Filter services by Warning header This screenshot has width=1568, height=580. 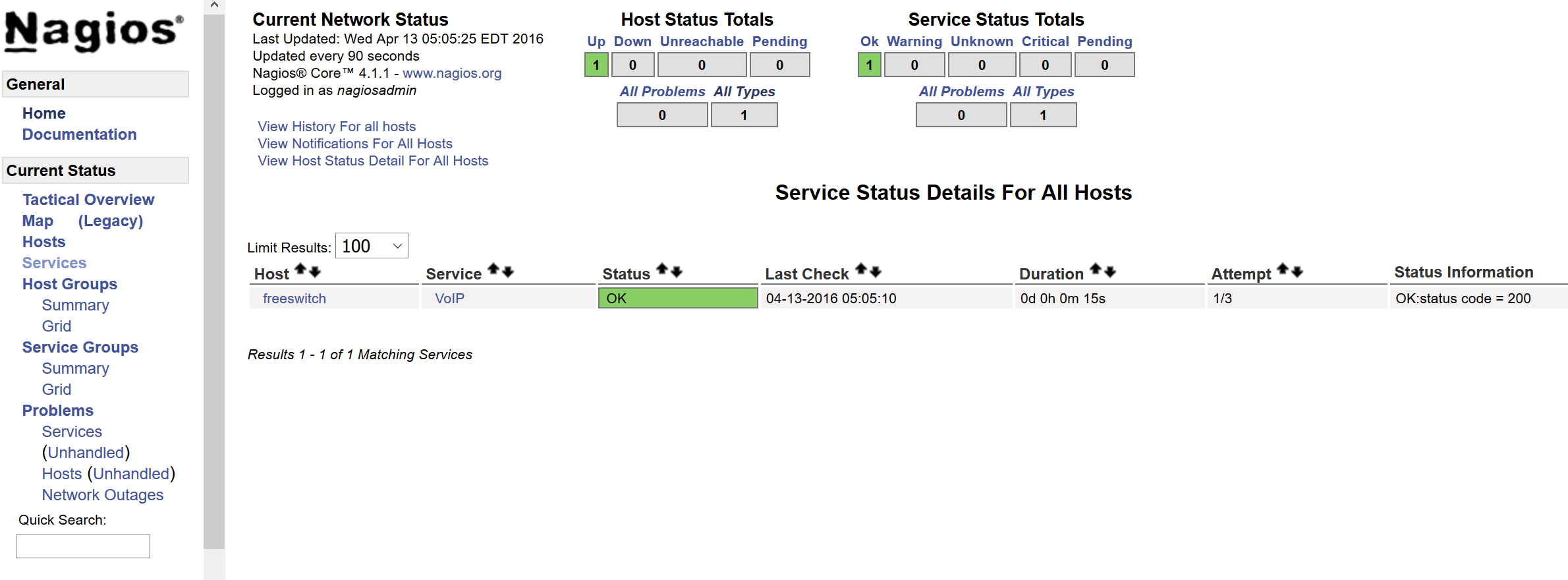coord(914,42)
